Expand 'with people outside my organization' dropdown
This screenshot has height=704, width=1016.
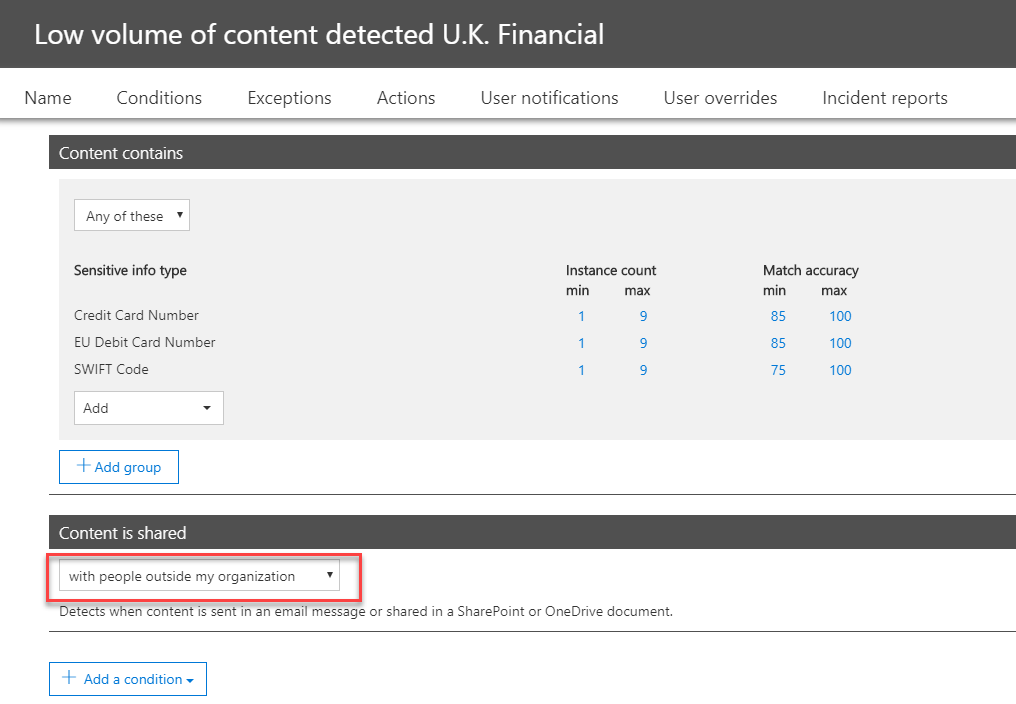[199, 576]
